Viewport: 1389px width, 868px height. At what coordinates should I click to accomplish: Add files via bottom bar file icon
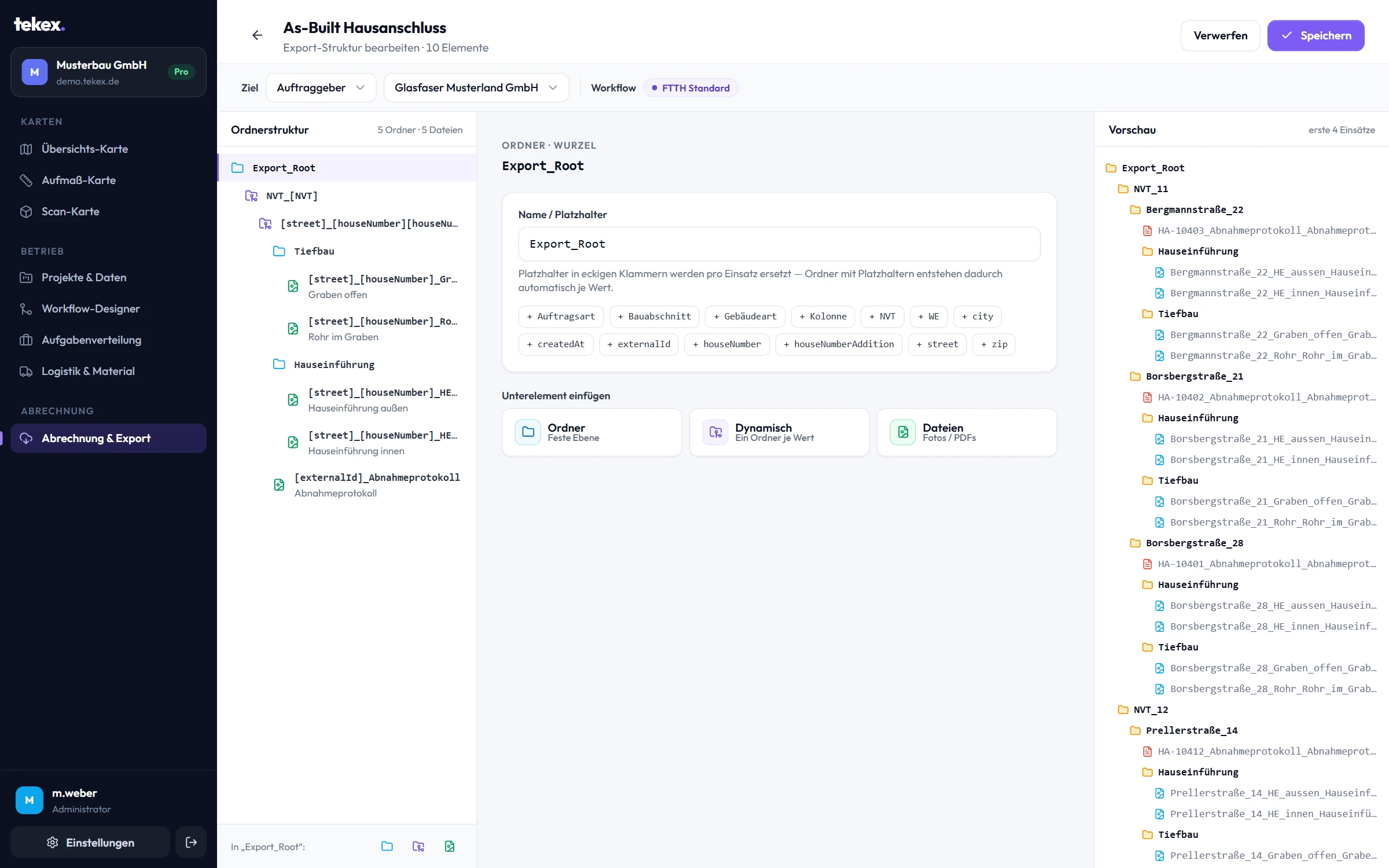pyautogui.click(x=449, y=847)
